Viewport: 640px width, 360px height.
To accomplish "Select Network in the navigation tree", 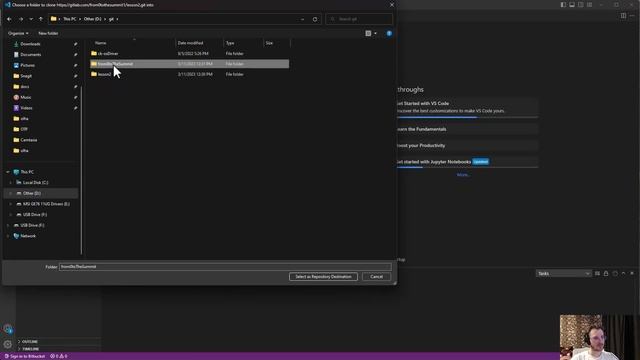I will coord(28,236).
